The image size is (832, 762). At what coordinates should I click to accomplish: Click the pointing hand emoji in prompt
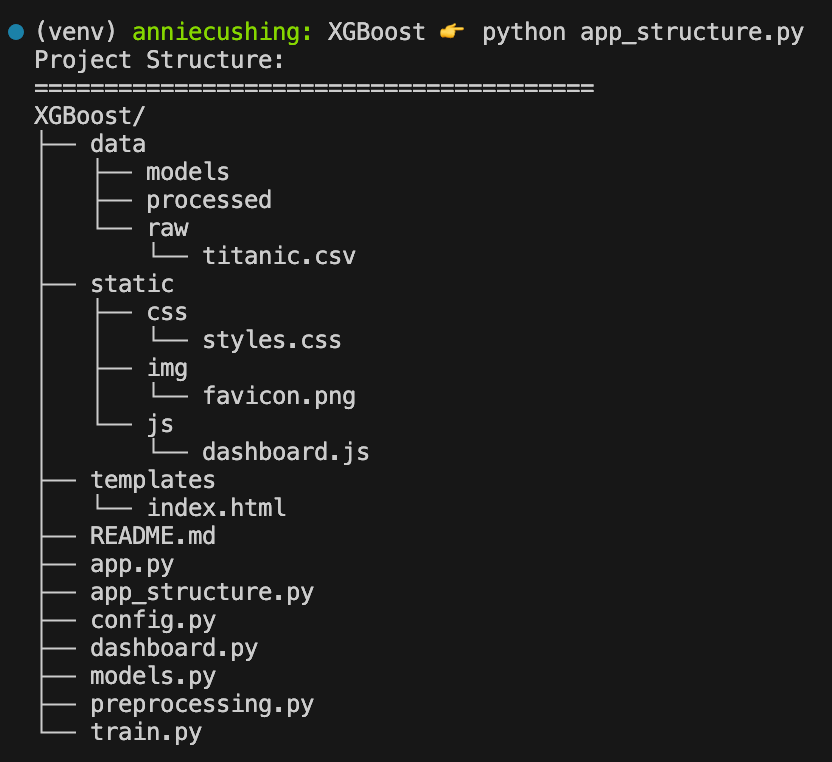click(452, 32)
